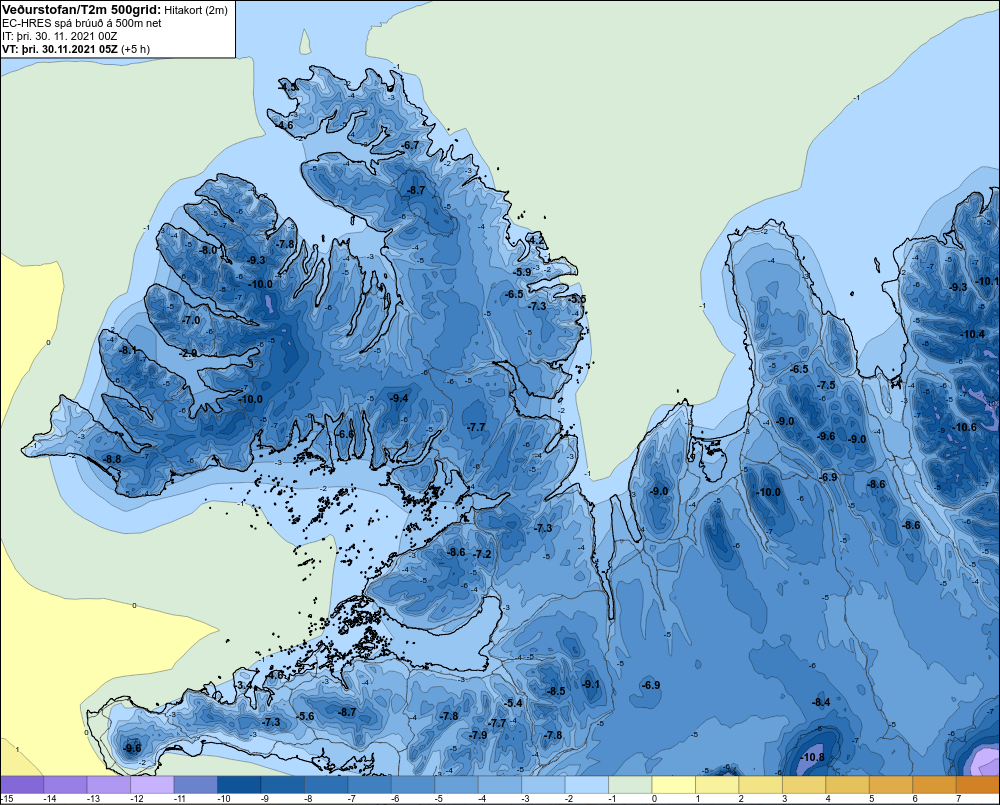Click the legend swatch between 6 and 7

[934, 785]
